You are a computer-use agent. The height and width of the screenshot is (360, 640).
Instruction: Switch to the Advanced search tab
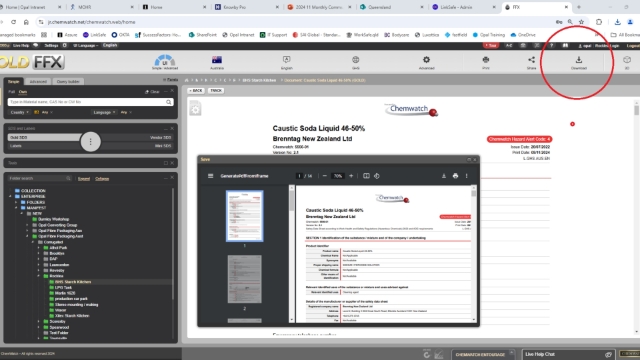[38, 82]
